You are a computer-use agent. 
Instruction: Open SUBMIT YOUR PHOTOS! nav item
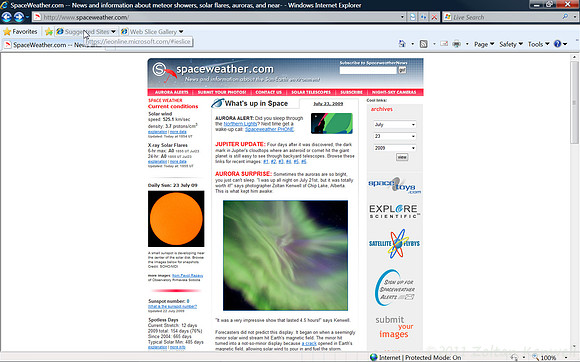[x=222, y=92]
